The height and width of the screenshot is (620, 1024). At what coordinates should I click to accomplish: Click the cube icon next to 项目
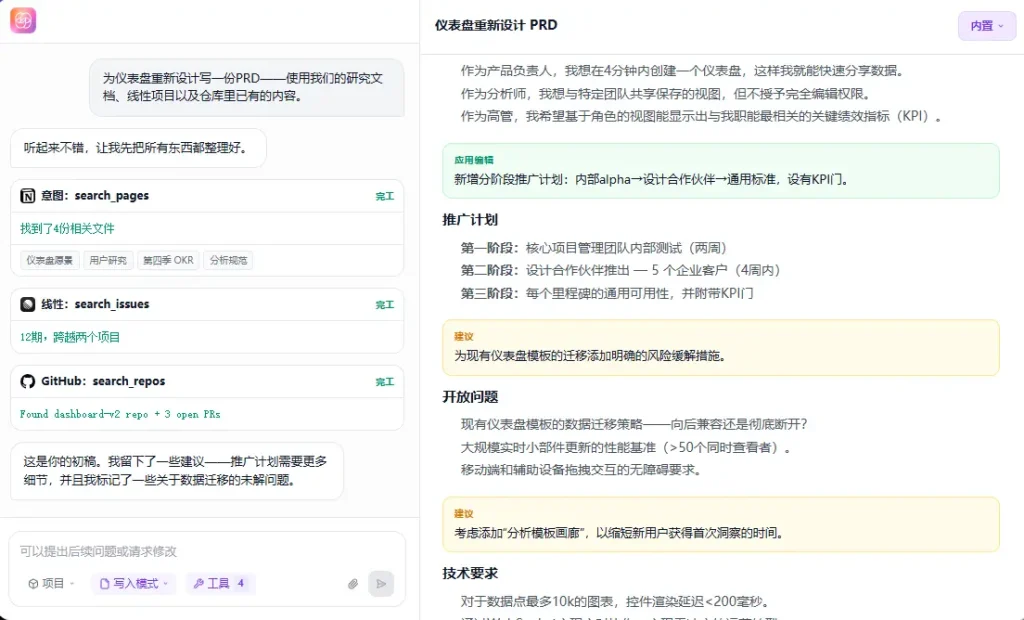tap(32, 584)
